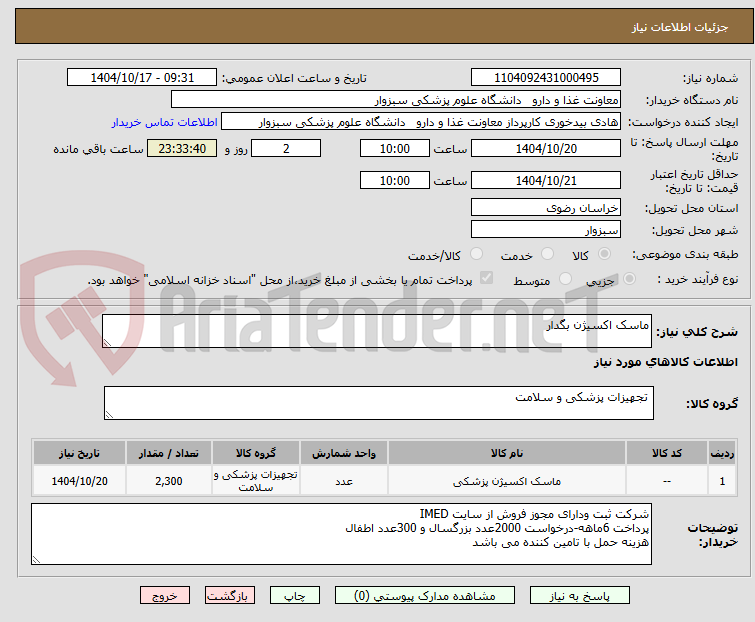Open the اطلاعات تماس خریدار link
This screenshot has height=622, width=755.
[x=165, y=122]
